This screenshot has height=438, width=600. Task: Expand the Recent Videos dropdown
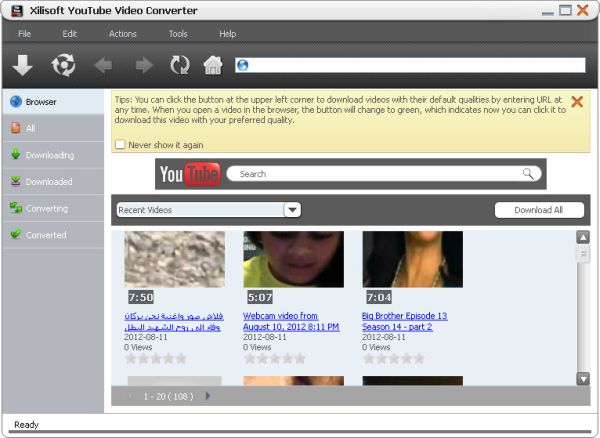click(x=292, y=210)
